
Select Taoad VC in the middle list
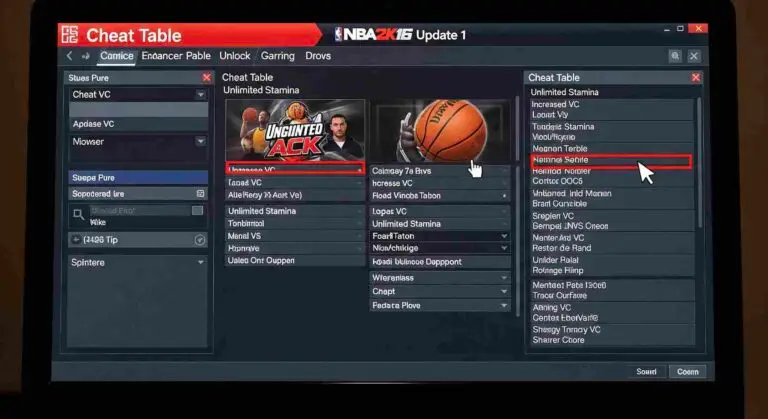tap(295, 182)
